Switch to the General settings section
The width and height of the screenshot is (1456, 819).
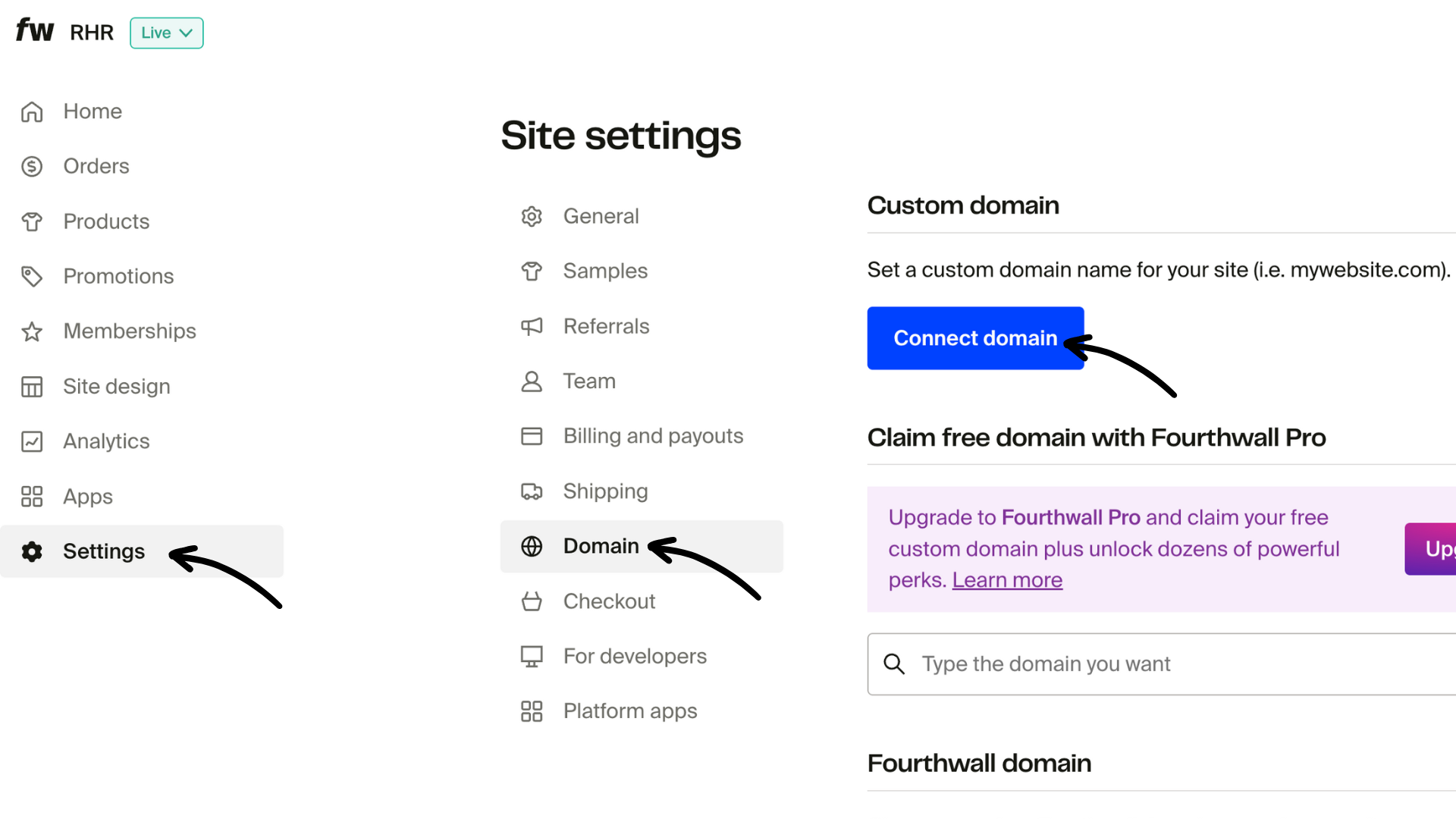[601, 216]
